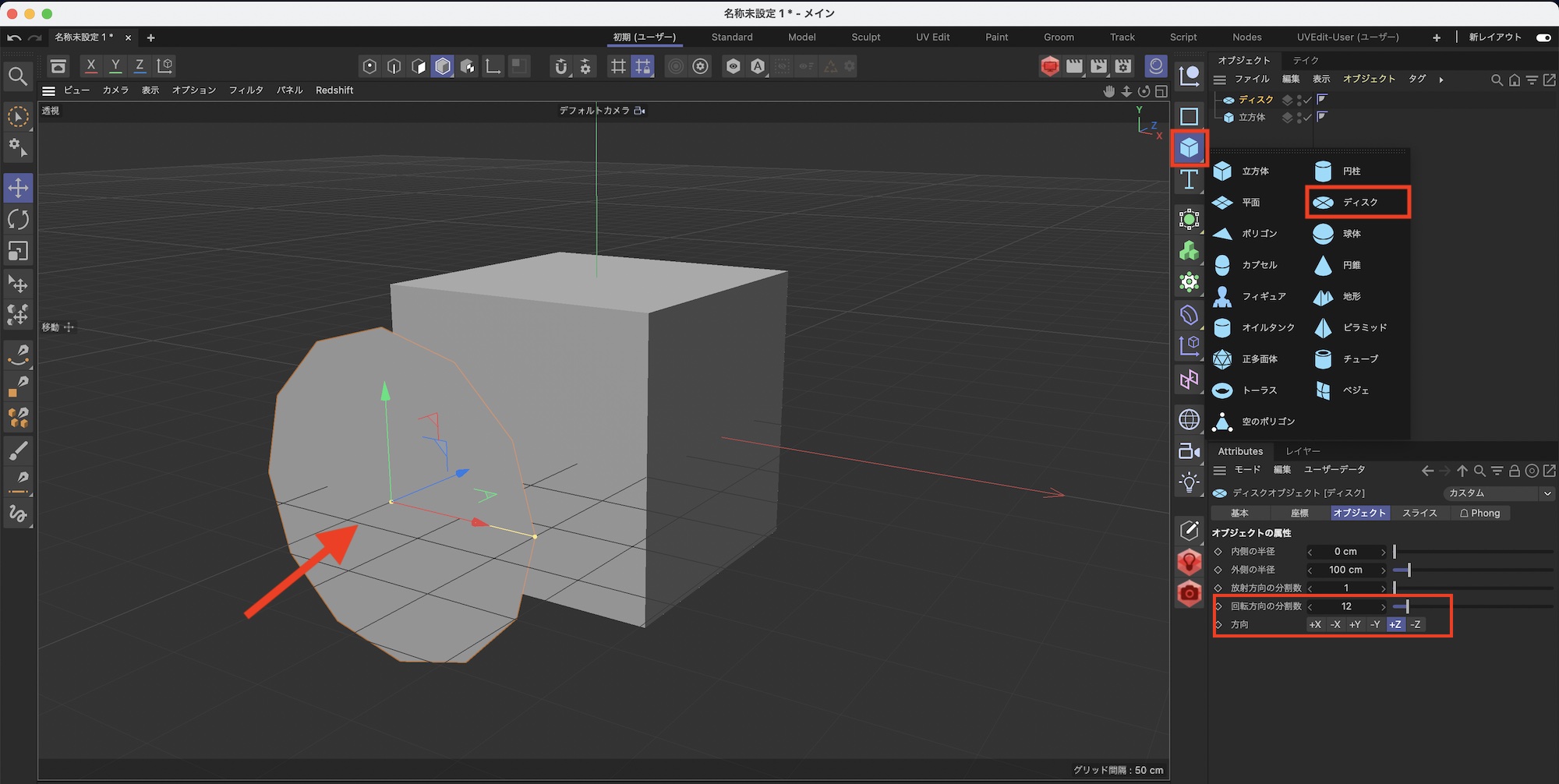
Task: Add a トーラス torus primitive
Action: tap(1222, 390)
